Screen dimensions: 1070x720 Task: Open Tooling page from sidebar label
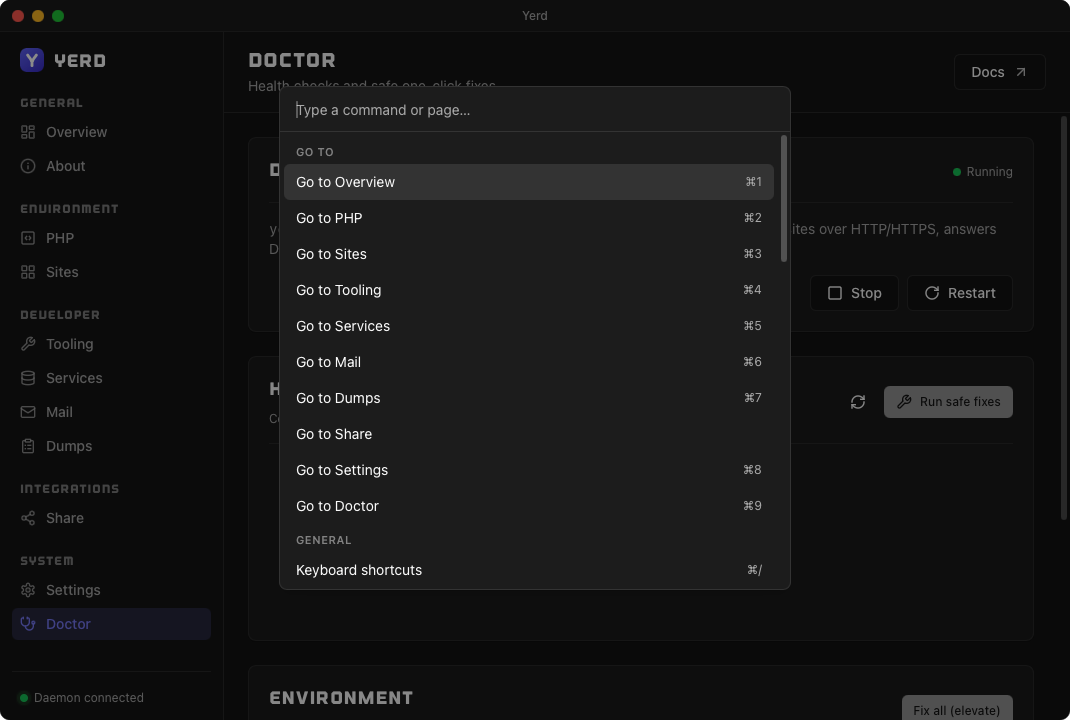point(70,344)
